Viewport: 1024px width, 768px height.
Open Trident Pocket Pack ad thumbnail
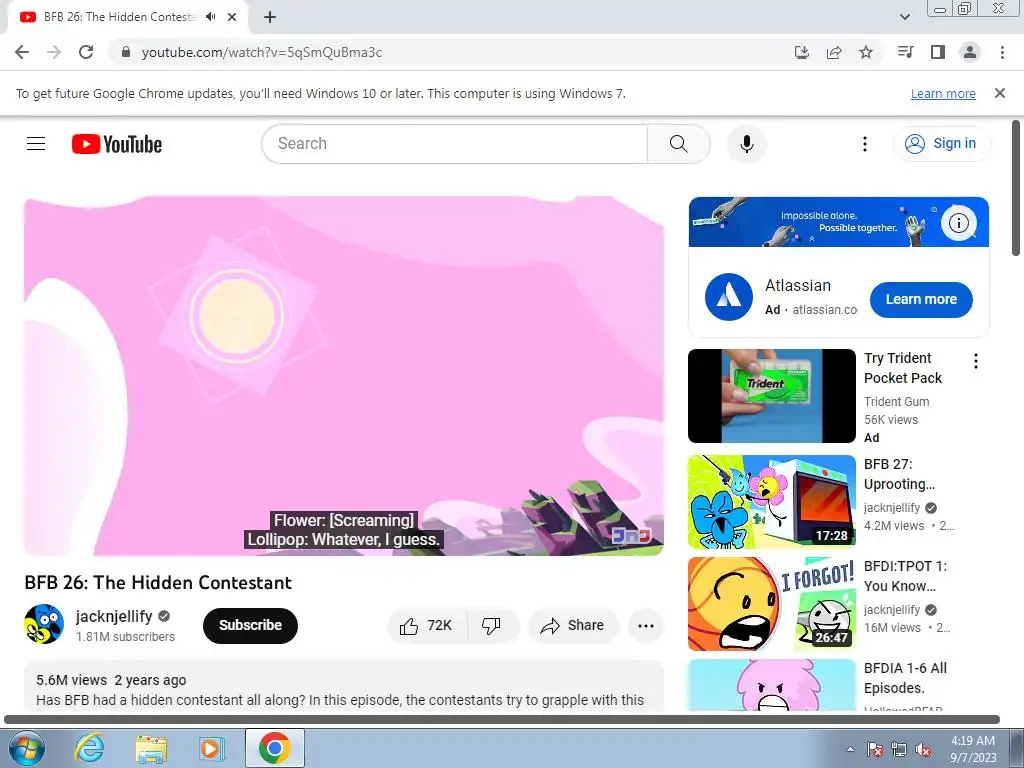tap(771, 396)
